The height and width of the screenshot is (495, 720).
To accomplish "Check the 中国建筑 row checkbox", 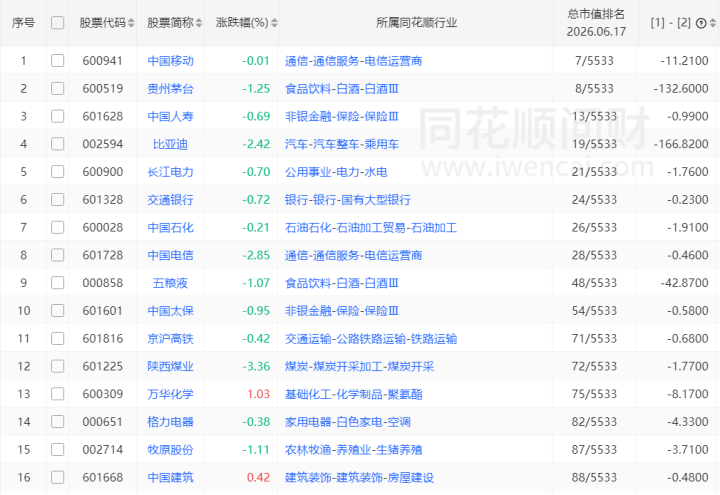I will click(57, 478).
